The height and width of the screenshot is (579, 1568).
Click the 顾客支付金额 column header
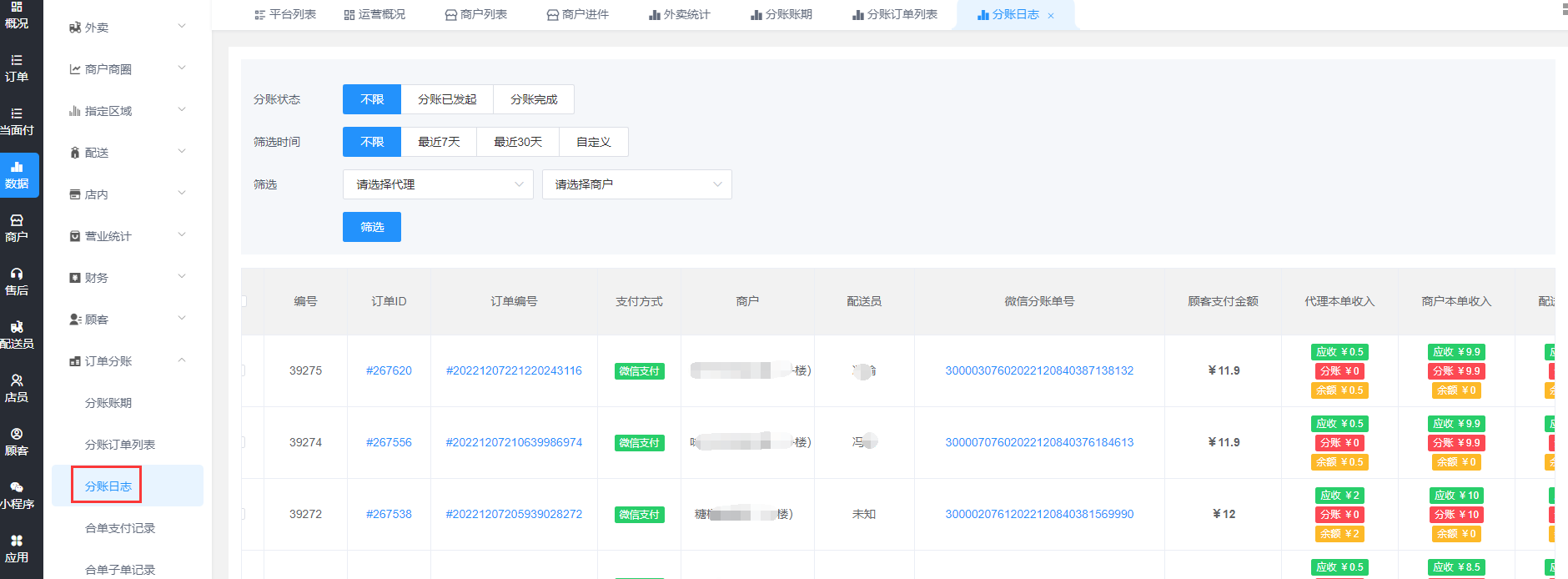tap(1224, 301)
